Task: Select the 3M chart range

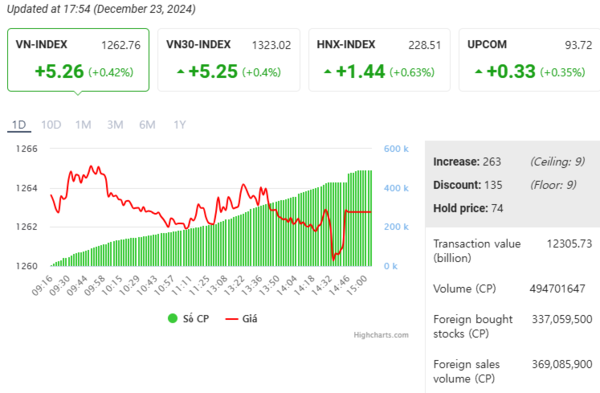Action: click(115, 125)
